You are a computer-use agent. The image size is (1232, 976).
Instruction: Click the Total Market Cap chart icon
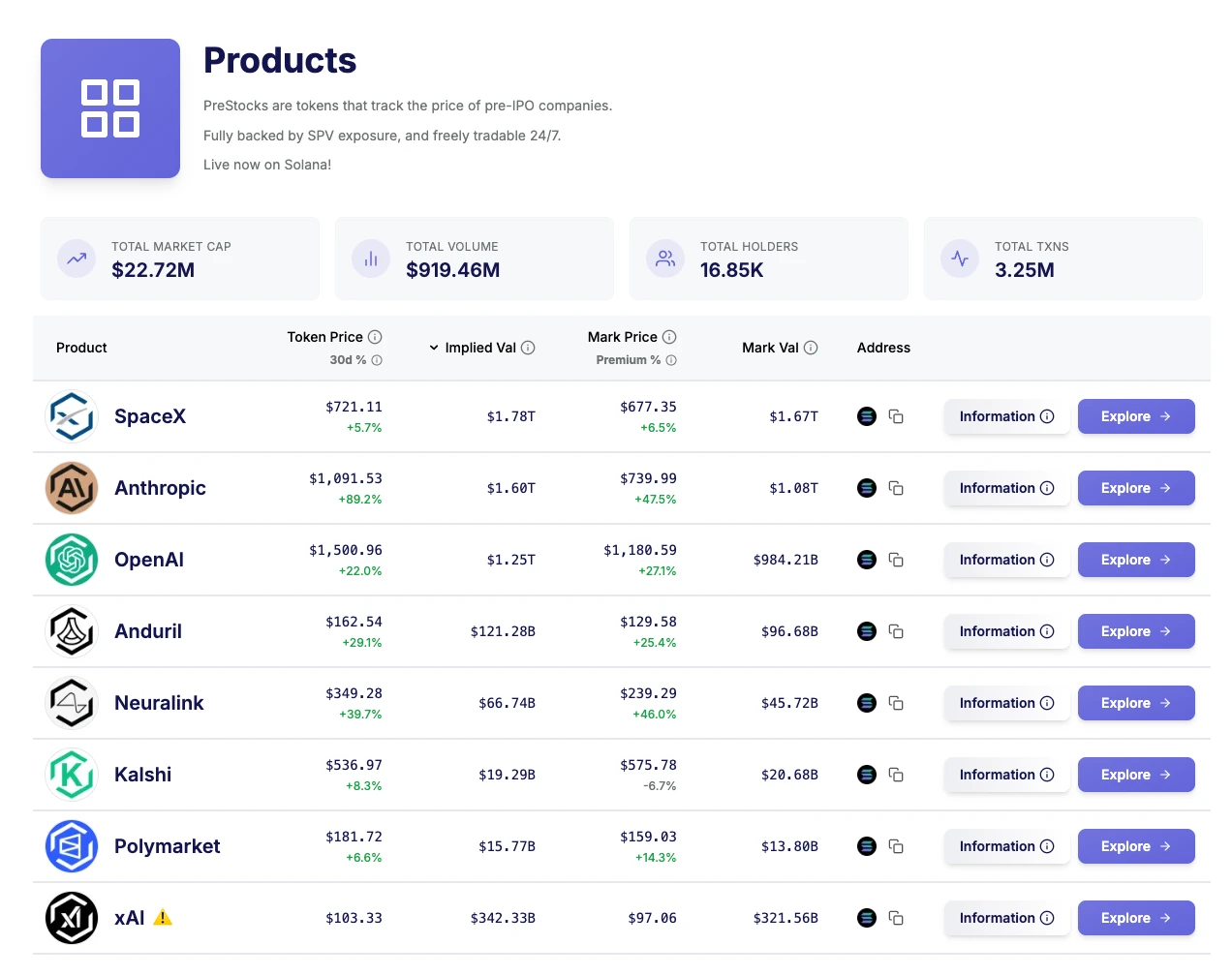pos(76,259)
